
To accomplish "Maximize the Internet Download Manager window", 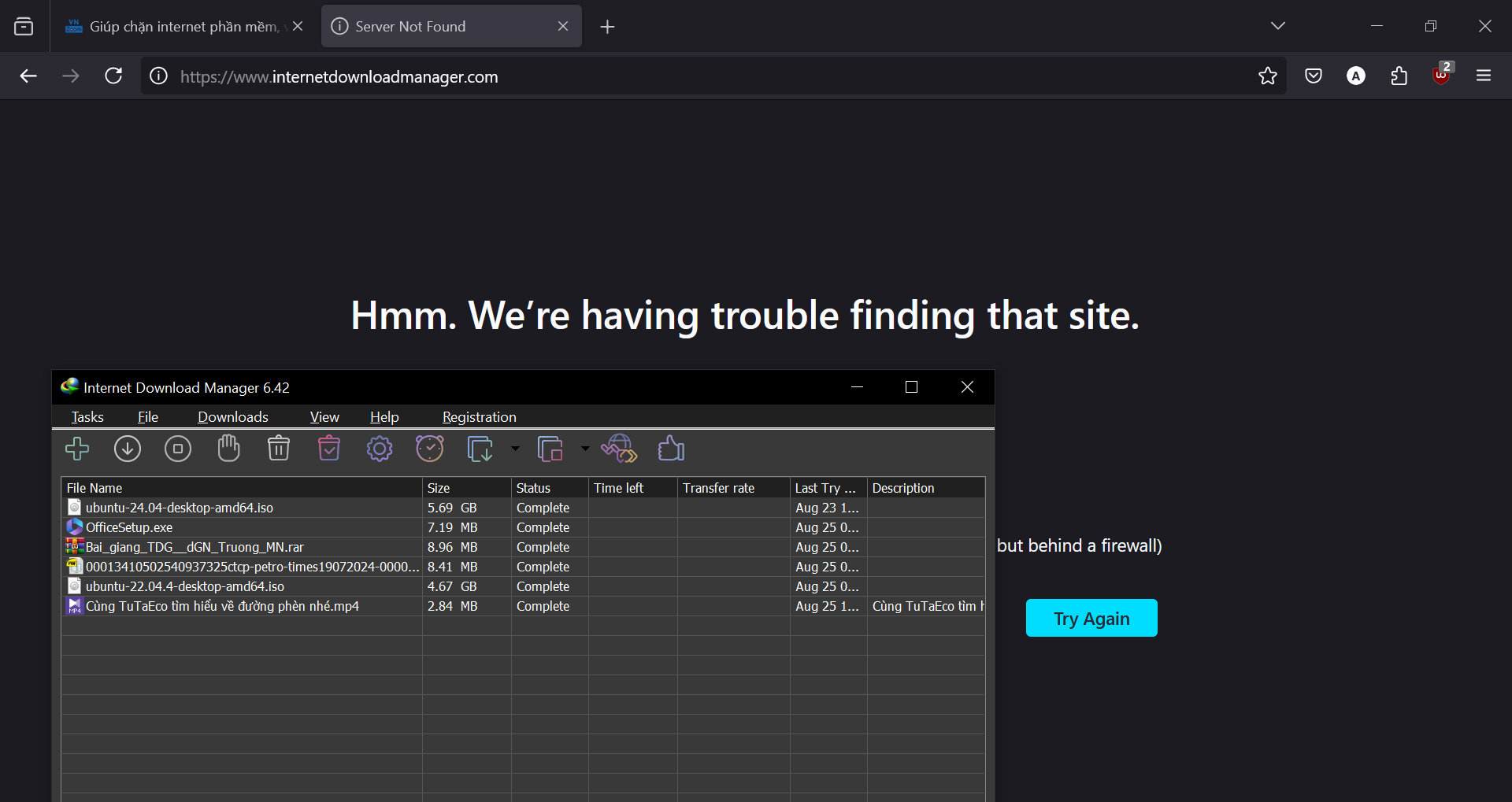I will 911,386.
